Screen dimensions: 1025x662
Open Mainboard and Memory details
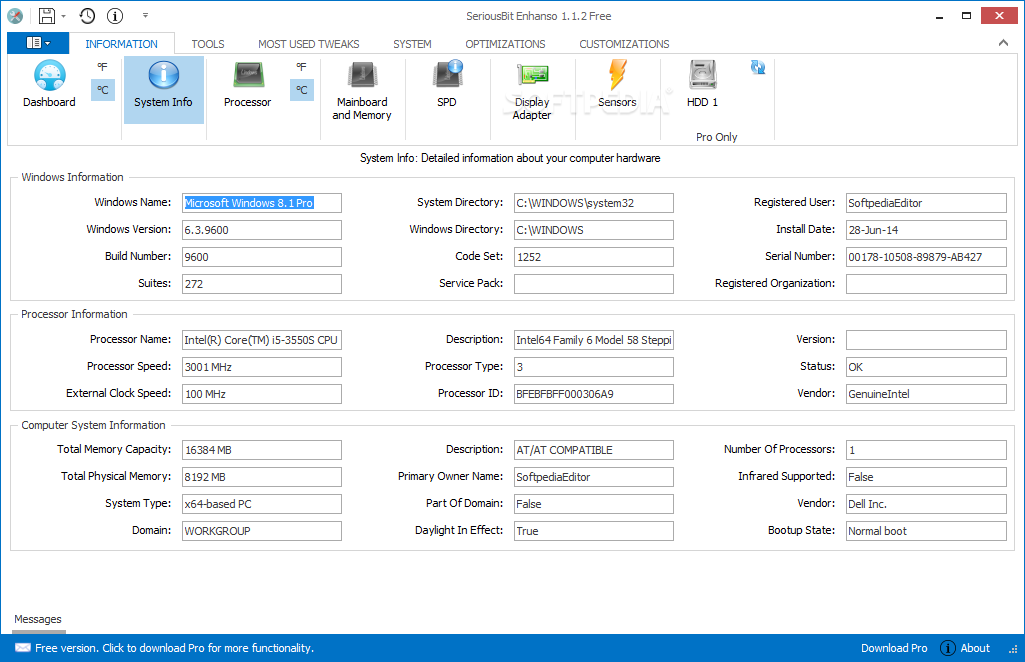[x=361, y=90]
